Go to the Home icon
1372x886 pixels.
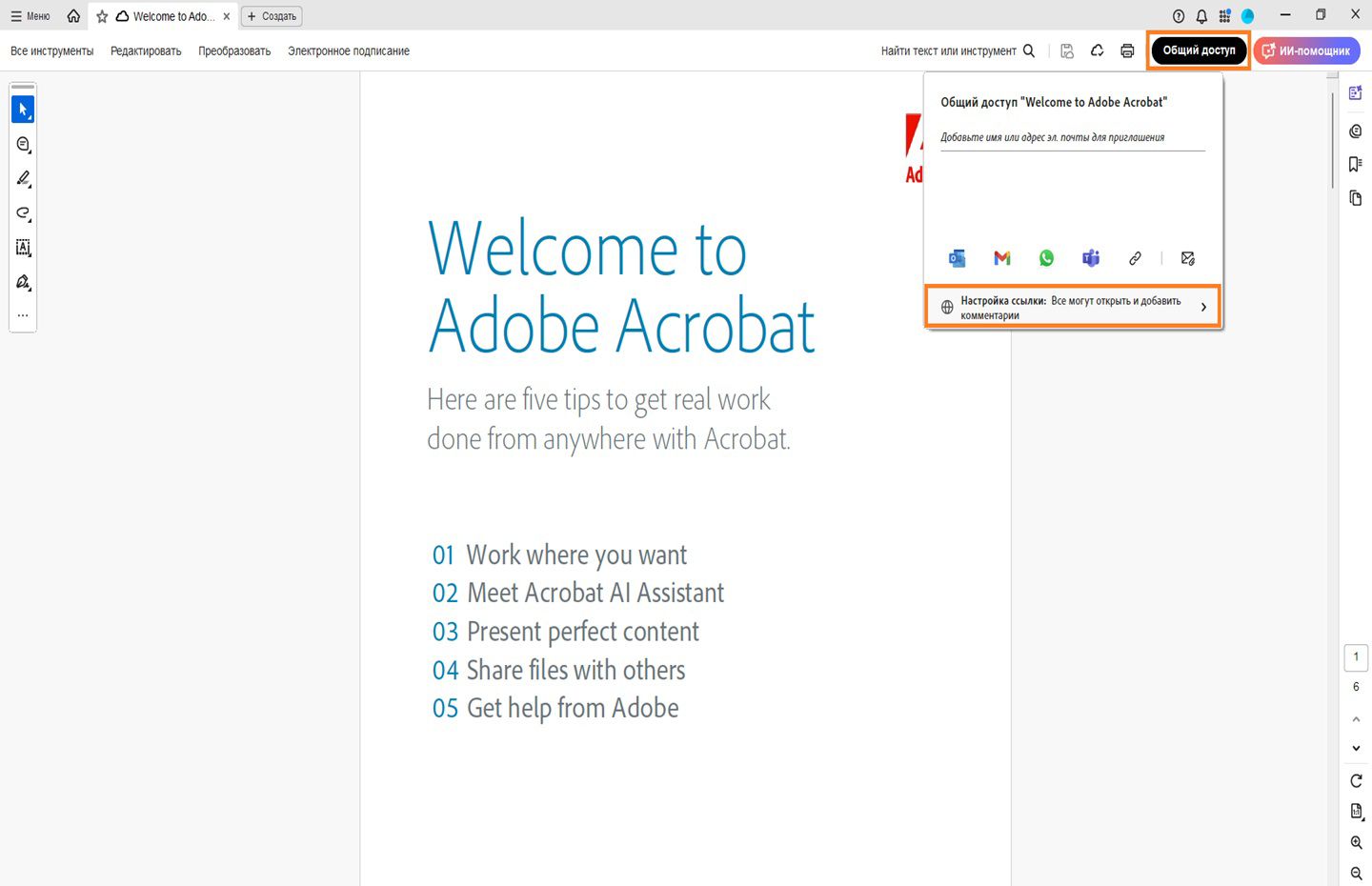73,16
